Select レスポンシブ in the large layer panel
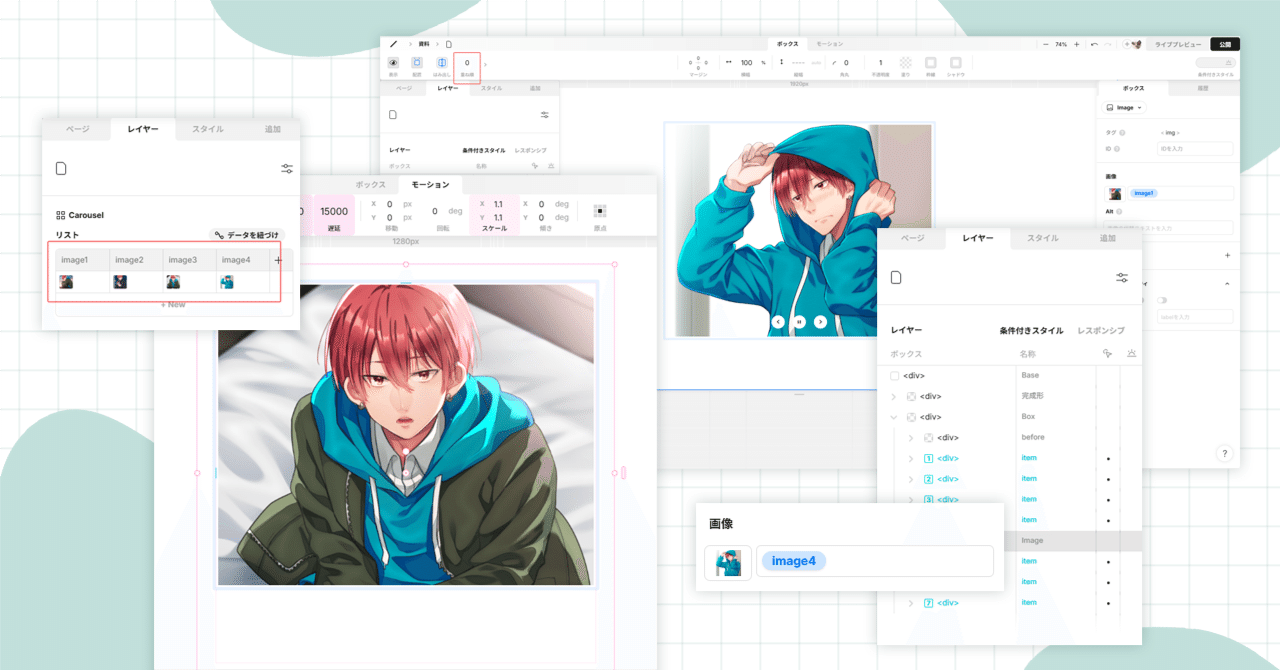The width and height of the screenshot is (1280, 670). pos(1101,330)
